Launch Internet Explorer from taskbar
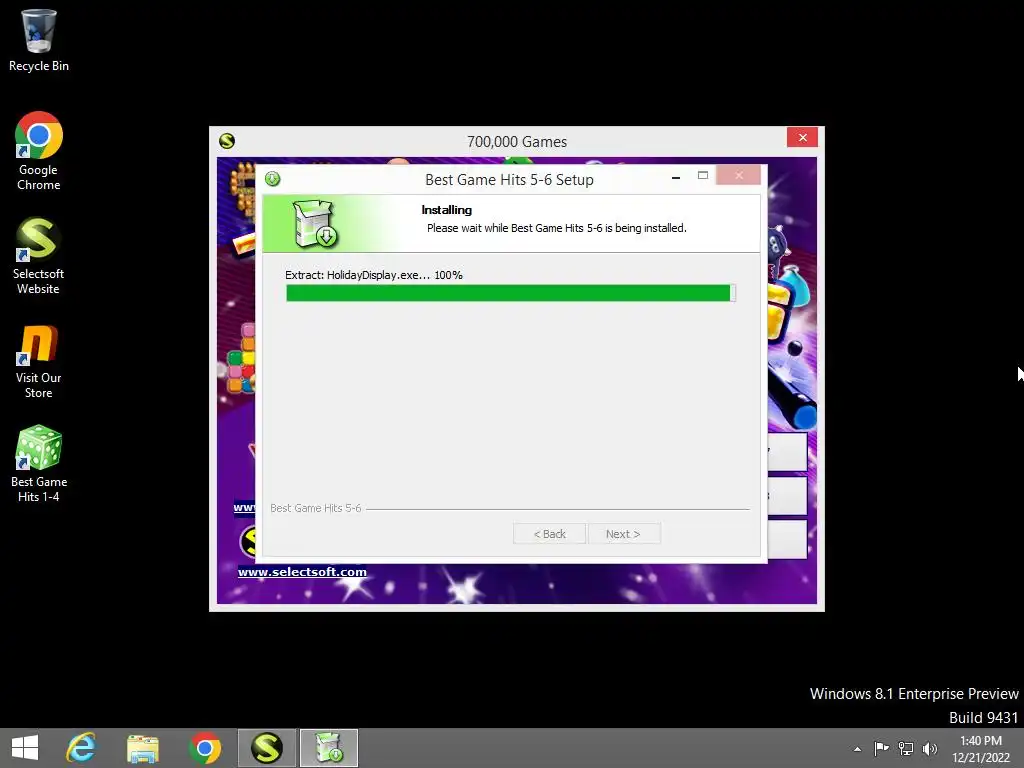The image size is (1024, 768). pyautogui.click(x=82, y=748)
